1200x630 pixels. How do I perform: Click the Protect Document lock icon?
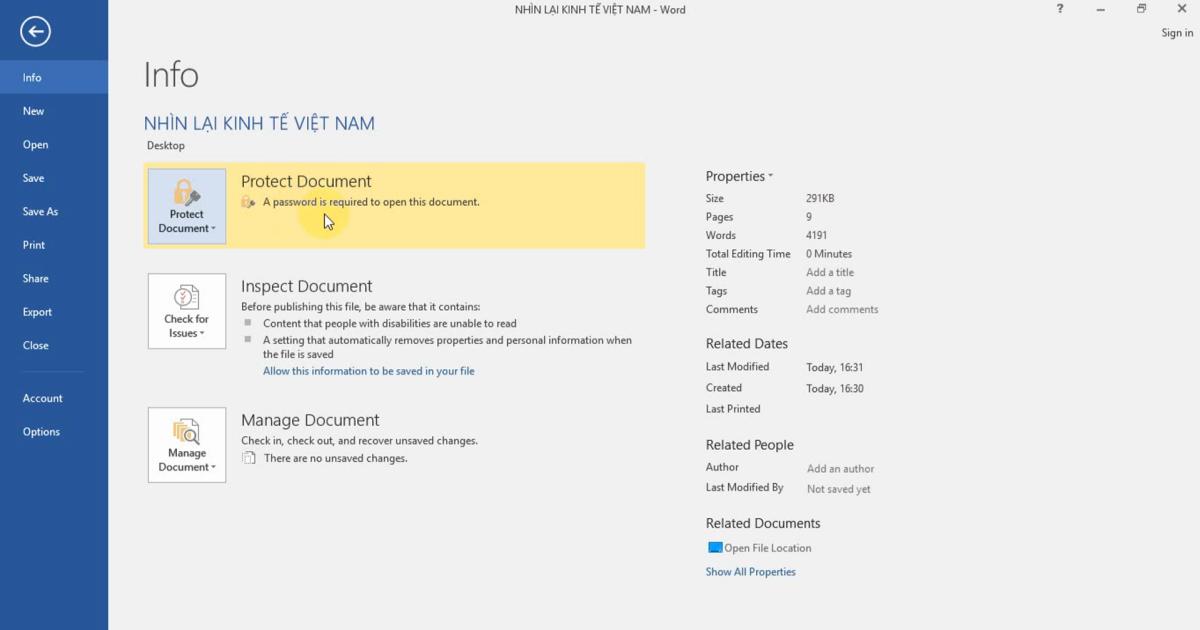click(x=186, y=190)
